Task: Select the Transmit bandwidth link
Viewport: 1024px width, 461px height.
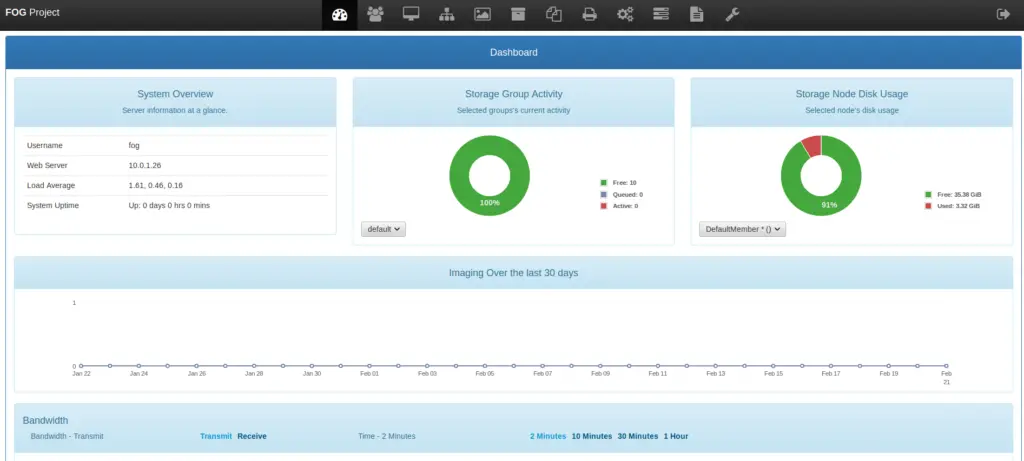Action: (216, 436)
